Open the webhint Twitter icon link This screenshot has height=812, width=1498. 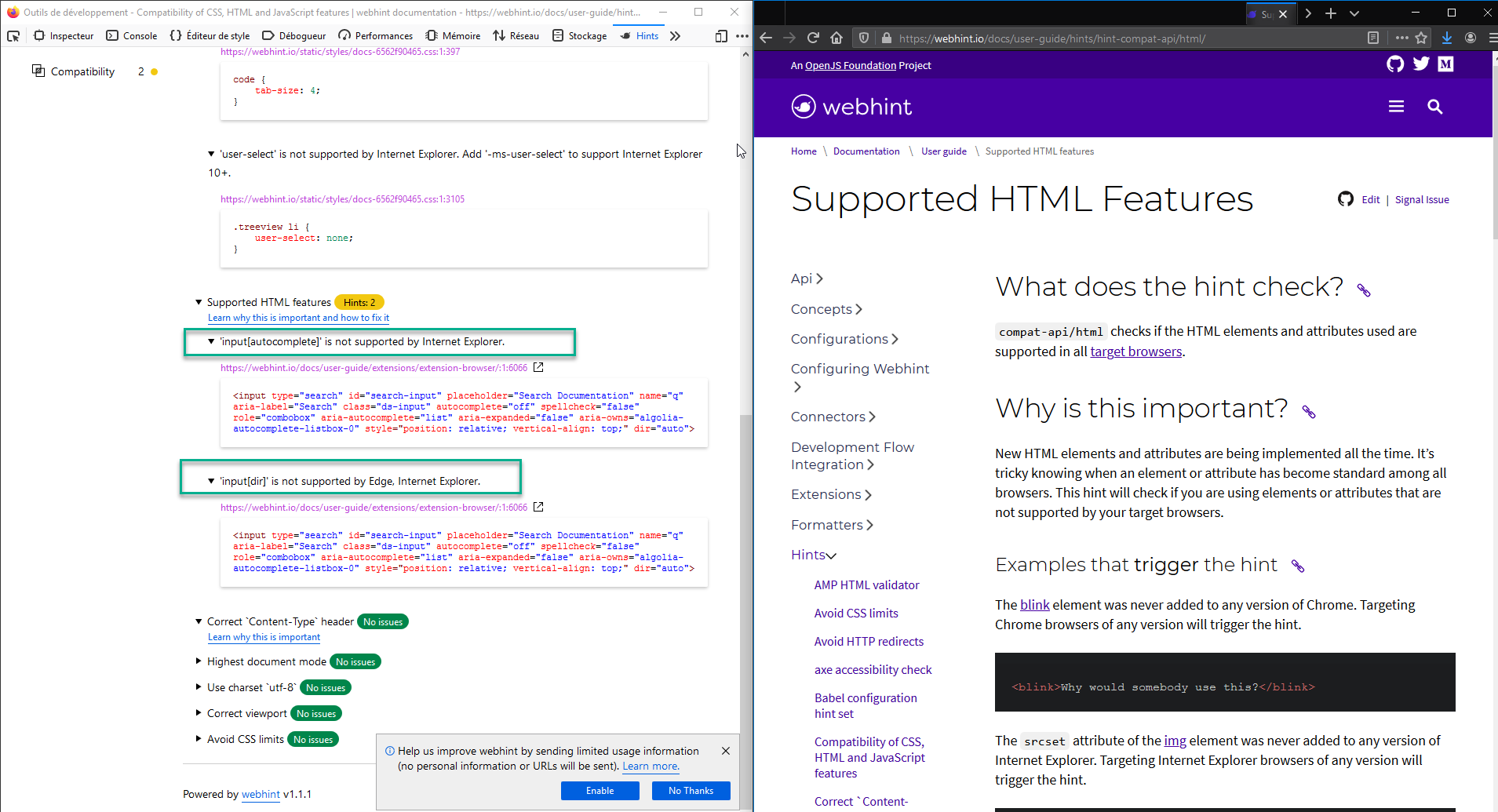pyautogui.click(x=1421, y=64)
